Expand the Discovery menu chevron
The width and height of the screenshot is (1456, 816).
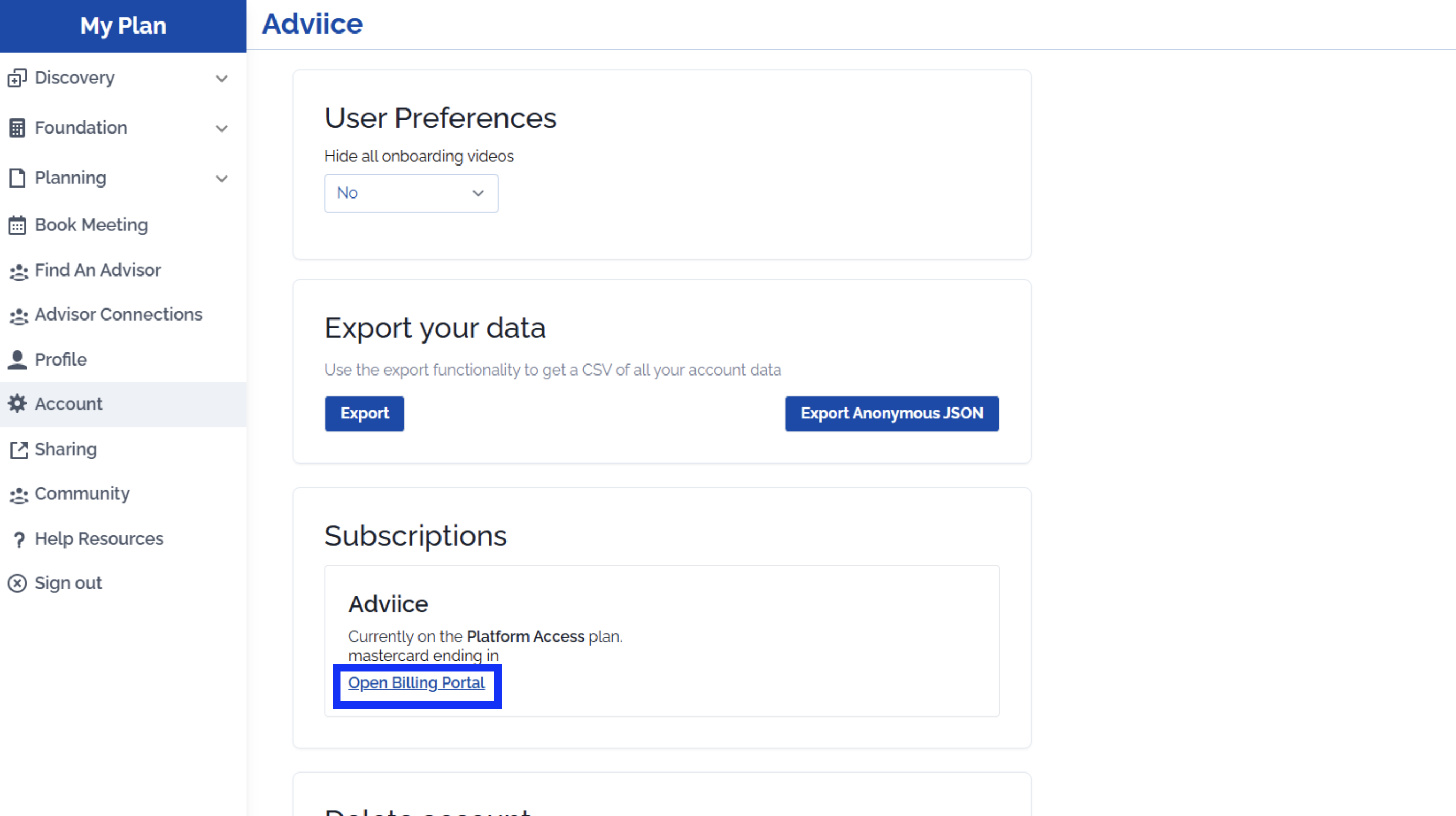[x=222, y=78]
